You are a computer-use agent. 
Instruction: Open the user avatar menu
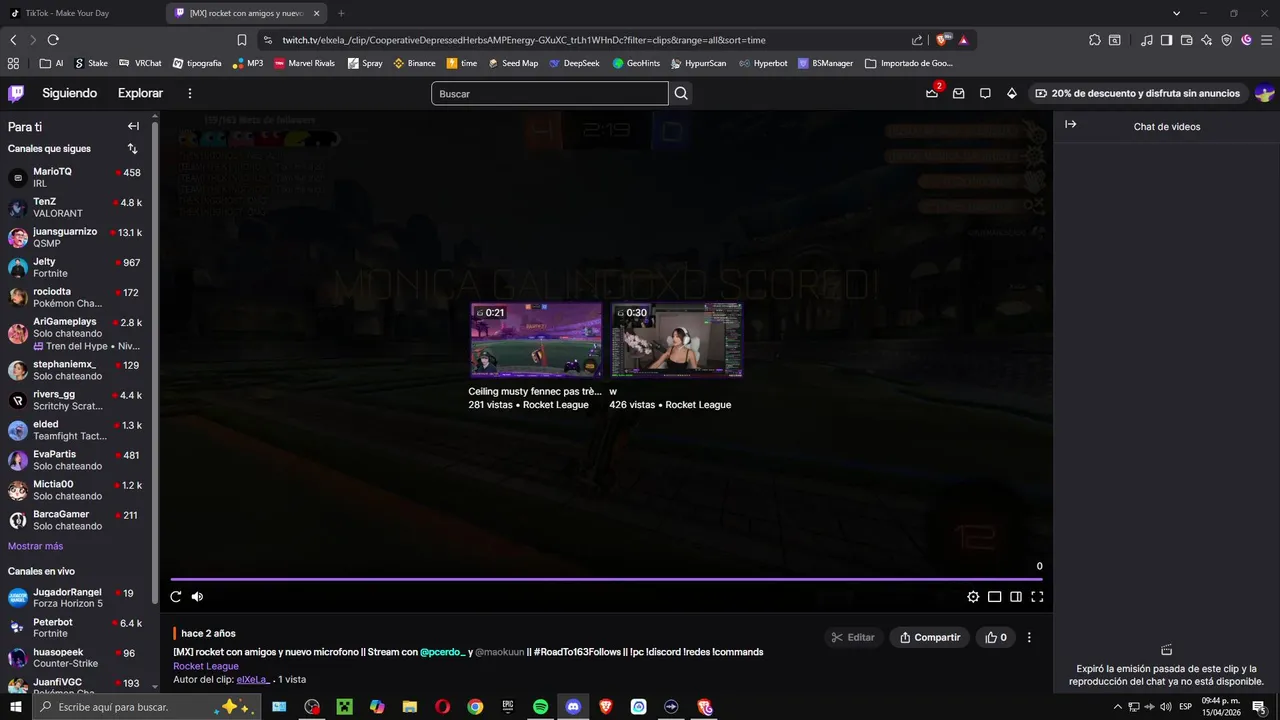tap(1264, 93)
